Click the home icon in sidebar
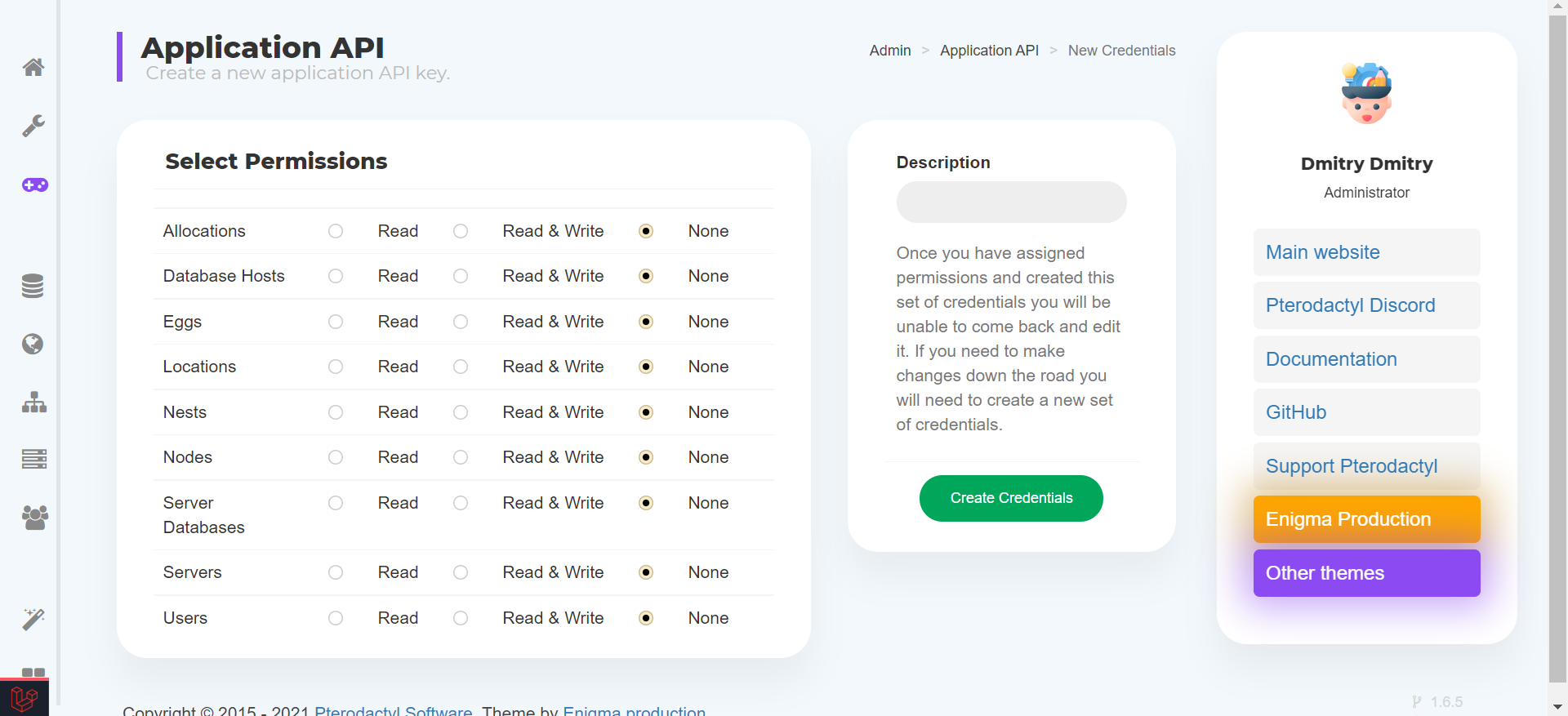The width and height of the screenshot is (1568, 716). (33, 67)
